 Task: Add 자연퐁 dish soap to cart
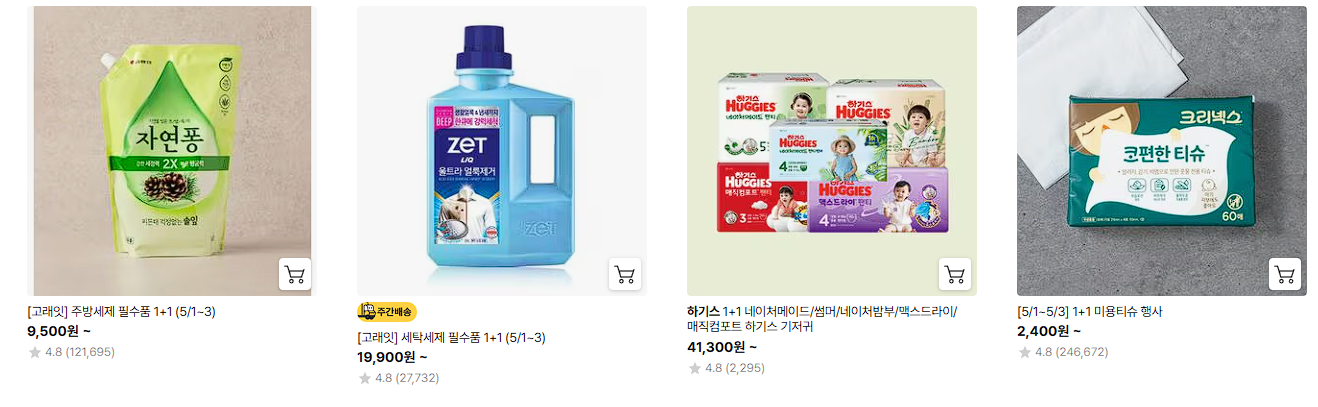click(295, 274)
